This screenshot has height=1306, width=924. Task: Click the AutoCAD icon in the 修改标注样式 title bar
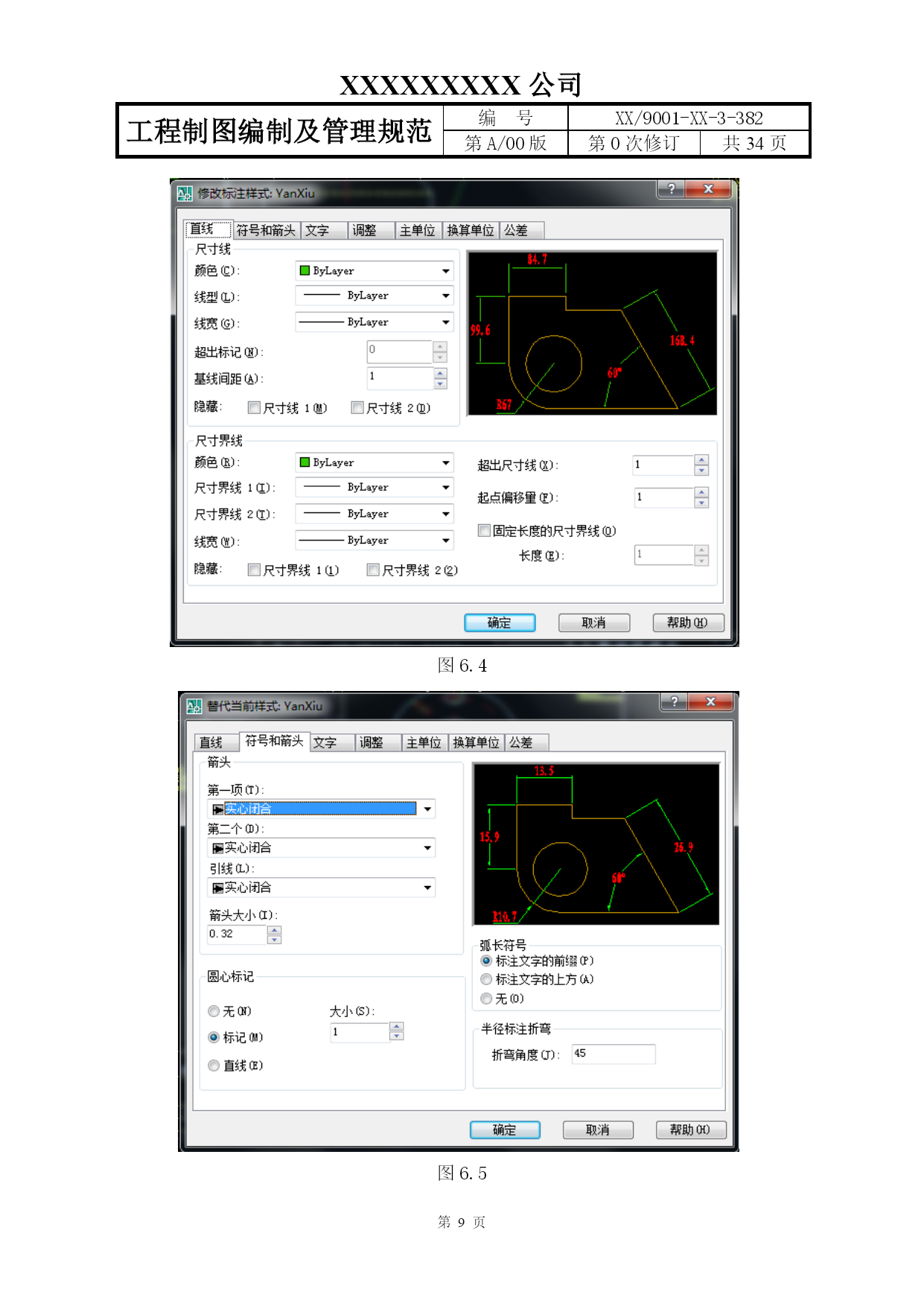pos(185,194)
